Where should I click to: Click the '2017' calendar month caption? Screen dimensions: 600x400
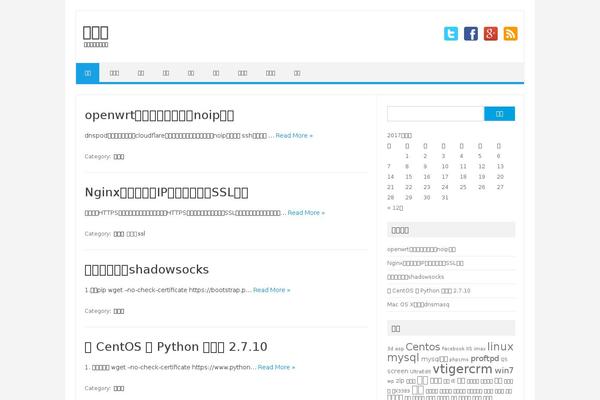pos(399,136)
